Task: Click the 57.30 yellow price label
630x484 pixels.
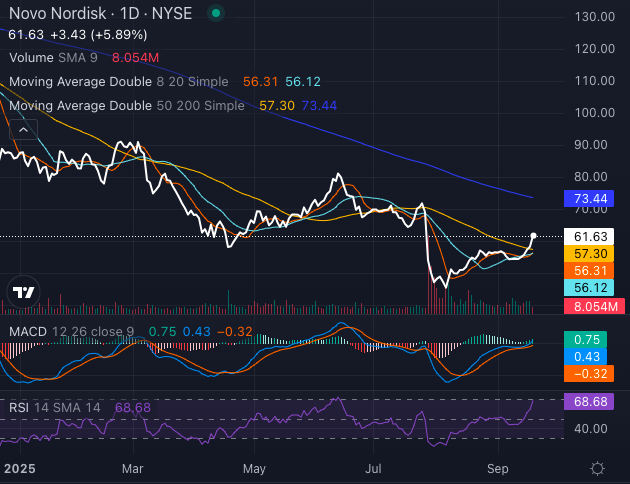Action: [589, 253]
